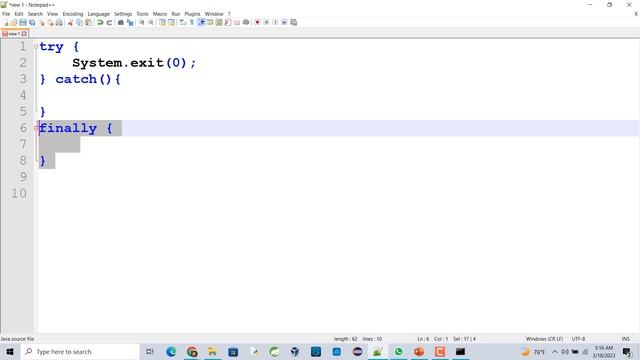Open the User Defined Language dialog icon

click(210, 22)
